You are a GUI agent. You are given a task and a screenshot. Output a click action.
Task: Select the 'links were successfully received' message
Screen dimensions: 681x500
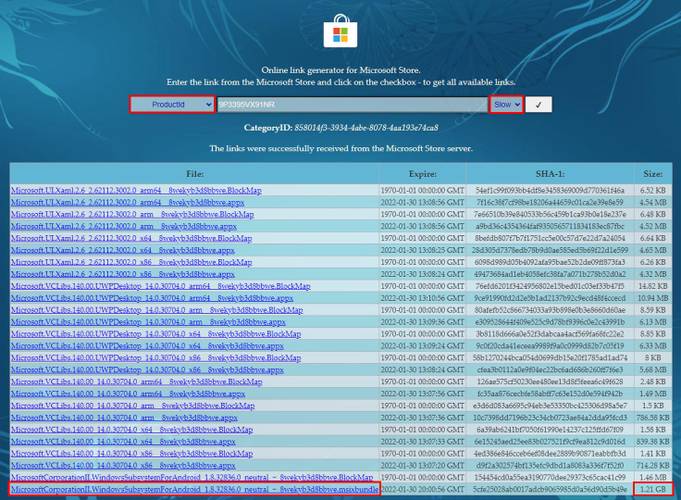pyautogui.click(x=340, y=149)
